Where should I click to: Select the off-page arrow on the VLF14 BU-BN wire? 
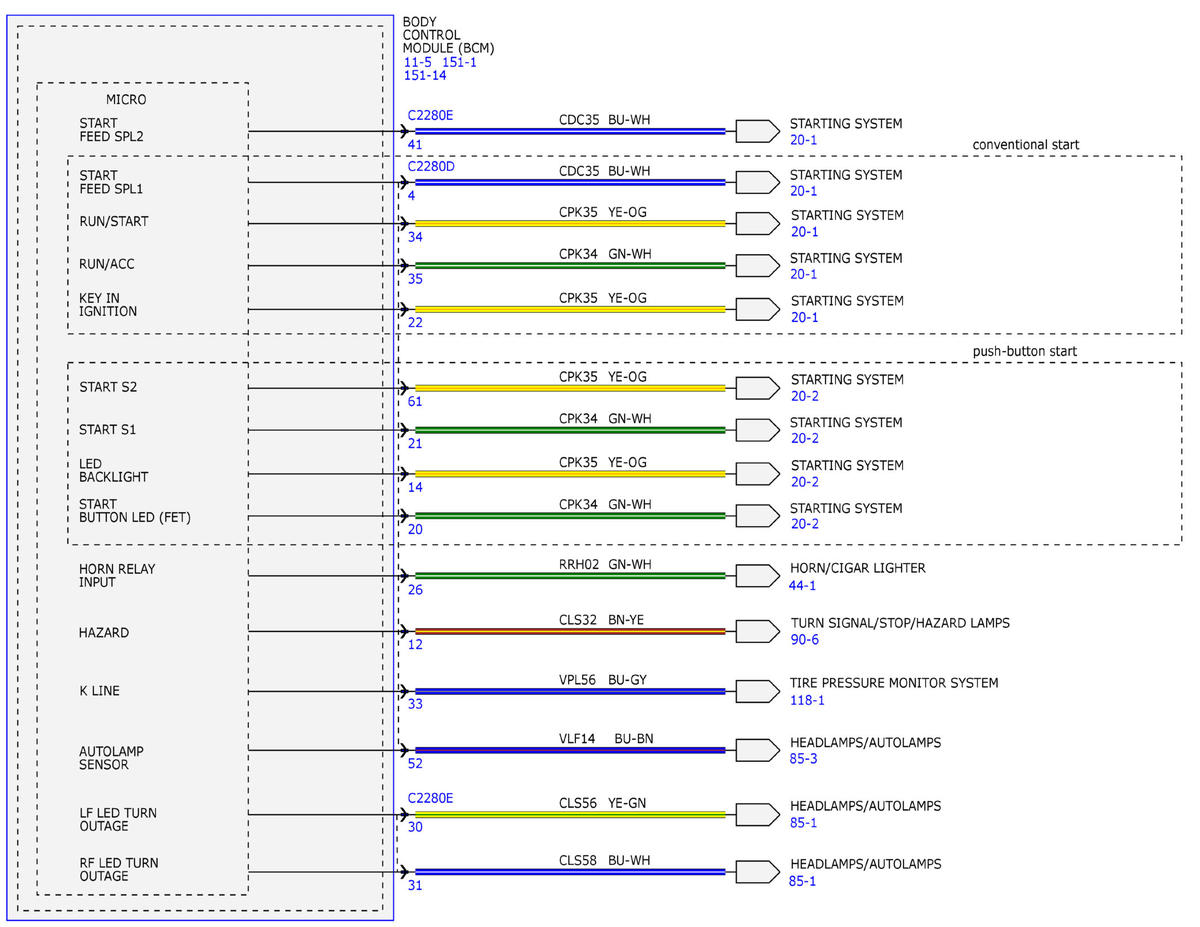click(757, 750)
